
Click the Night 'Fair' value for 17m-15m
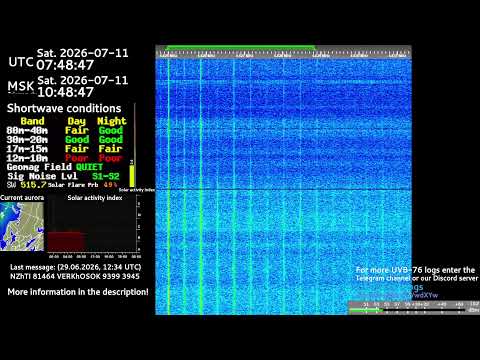tap(111, 149)
